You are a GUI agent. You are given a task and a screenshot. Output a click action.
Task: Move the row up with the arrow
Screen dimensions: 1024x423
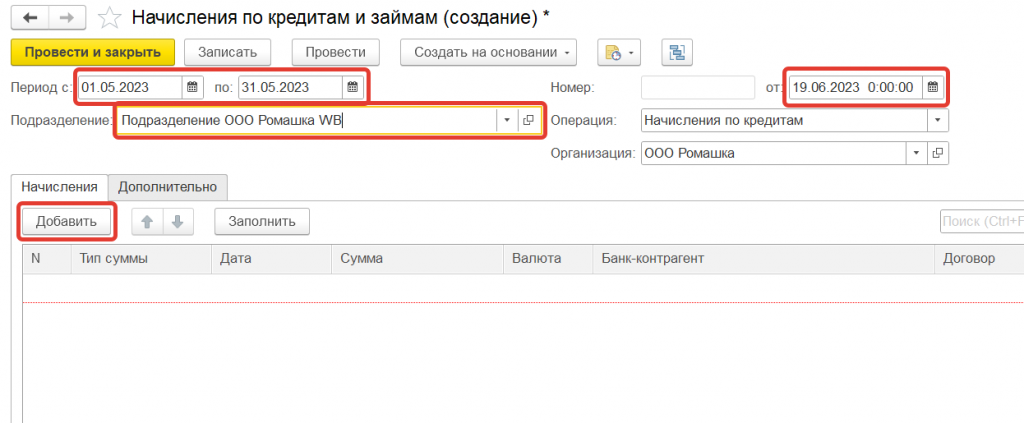click(147, 221)
